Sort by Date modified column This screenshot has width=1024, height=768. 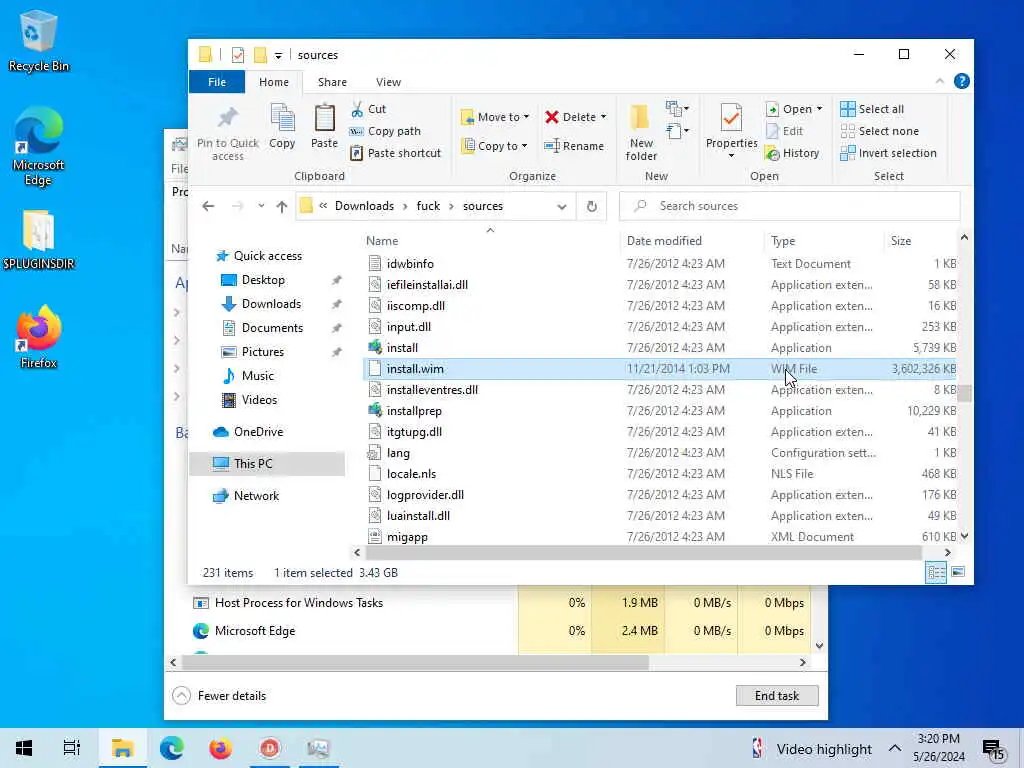664,241
